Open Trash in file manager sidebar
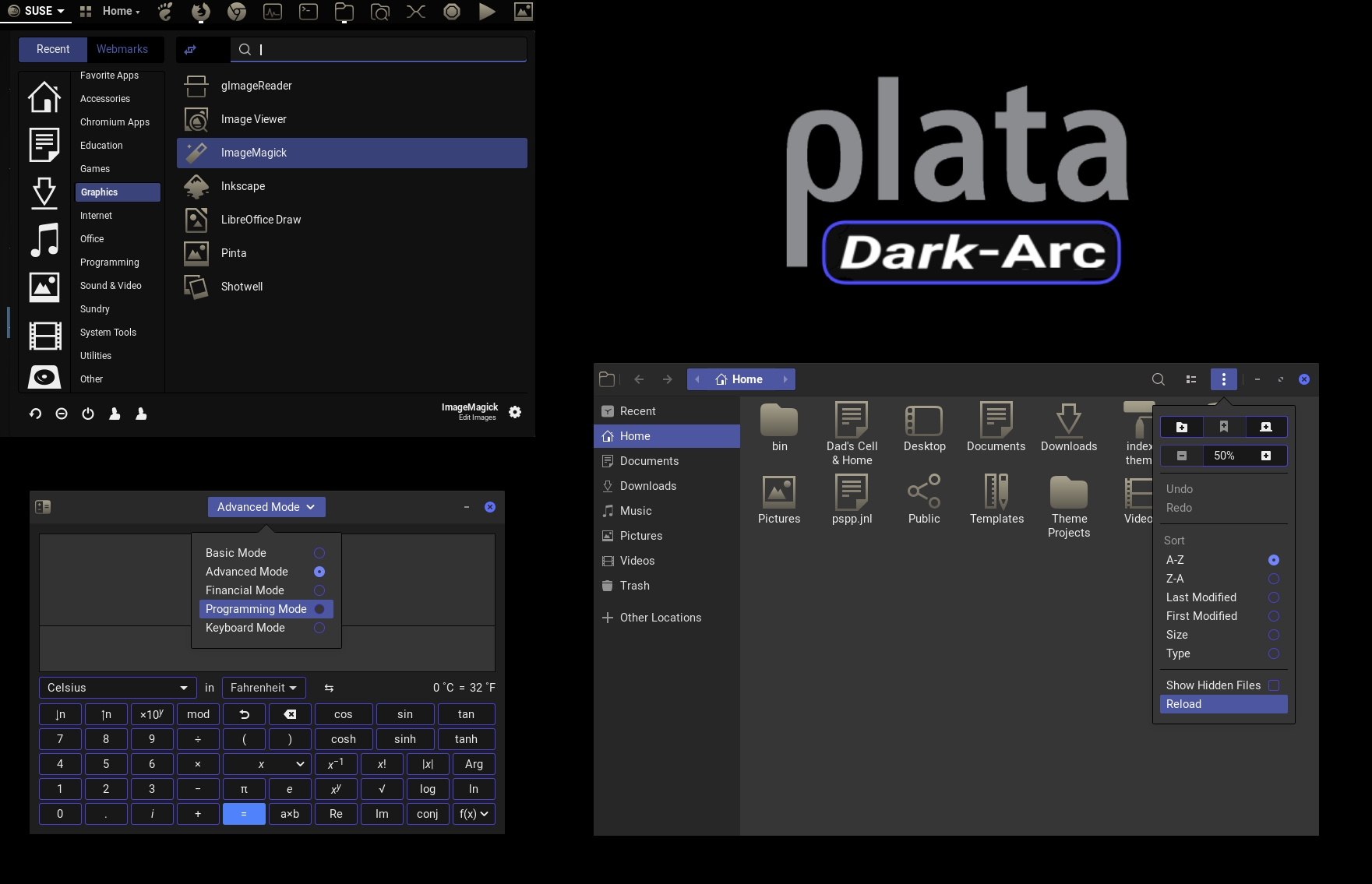1372x884 pixels. click(667, 586)
